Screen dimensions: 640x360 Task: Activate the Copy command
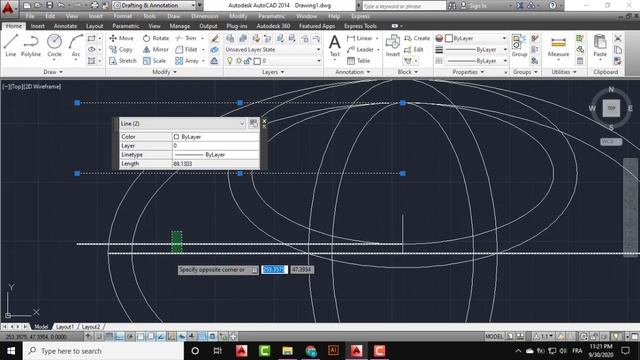pyautogui.click(x=120, y=49)
